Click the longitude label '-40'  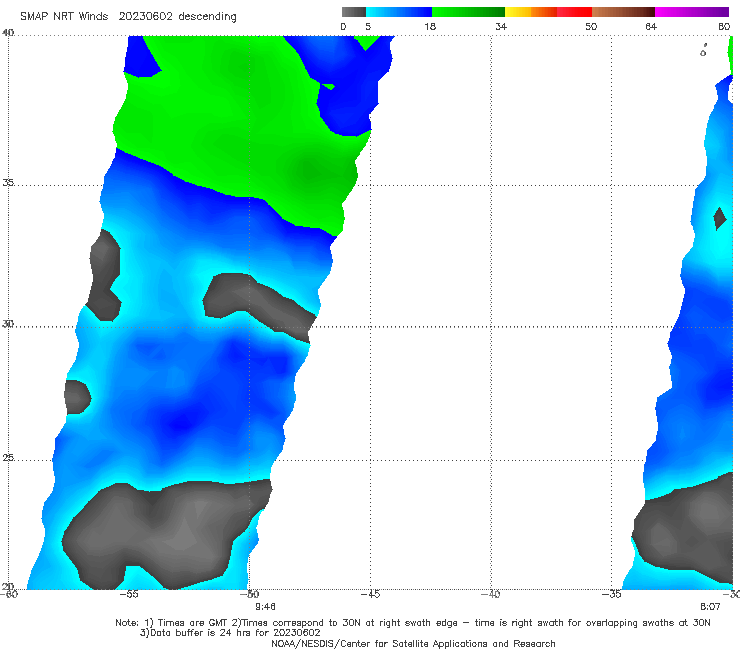(491, 594)
